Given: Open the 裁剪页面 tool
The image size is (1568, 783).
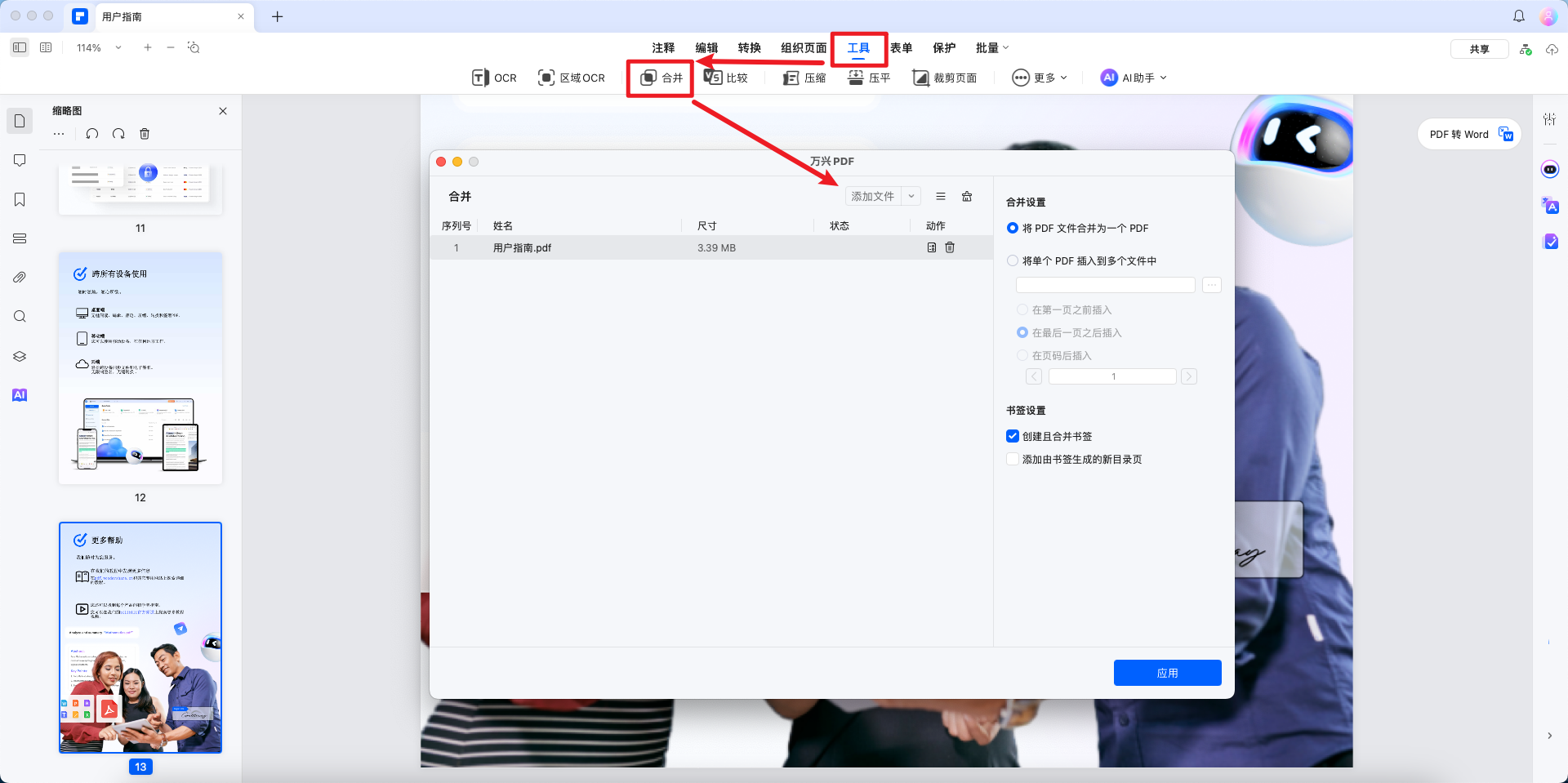Looking at the screenshot, I should click(x=945, y=78).
